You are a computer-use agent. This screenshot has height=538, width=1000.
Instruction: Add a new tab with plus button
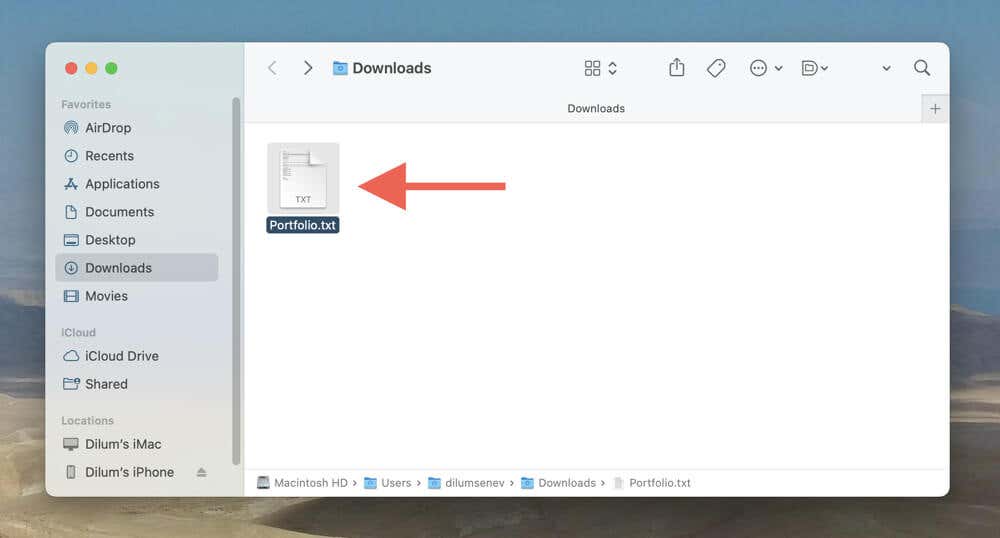pyautogui.click(x=935, y=109)
